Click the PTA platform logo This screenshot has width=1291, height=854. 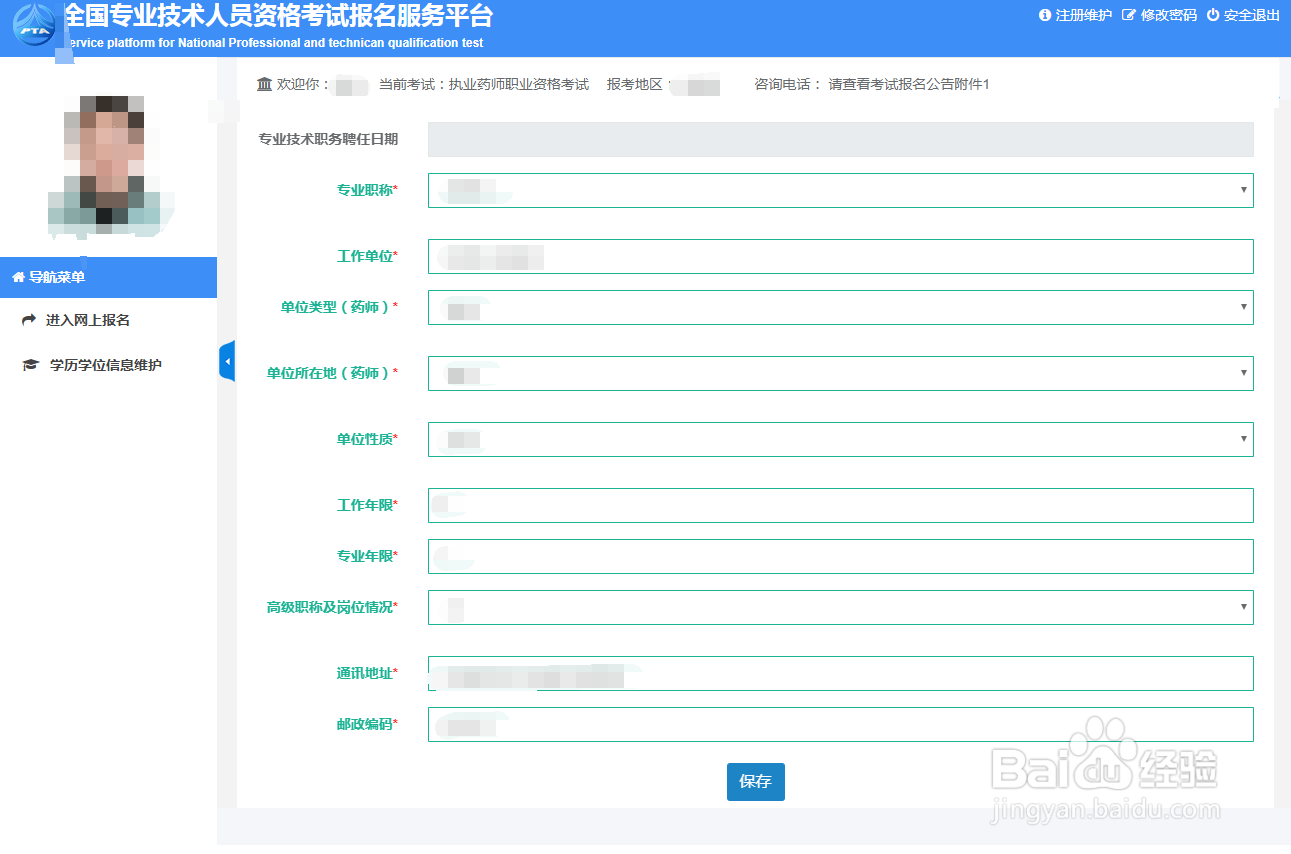pos(33,27)
